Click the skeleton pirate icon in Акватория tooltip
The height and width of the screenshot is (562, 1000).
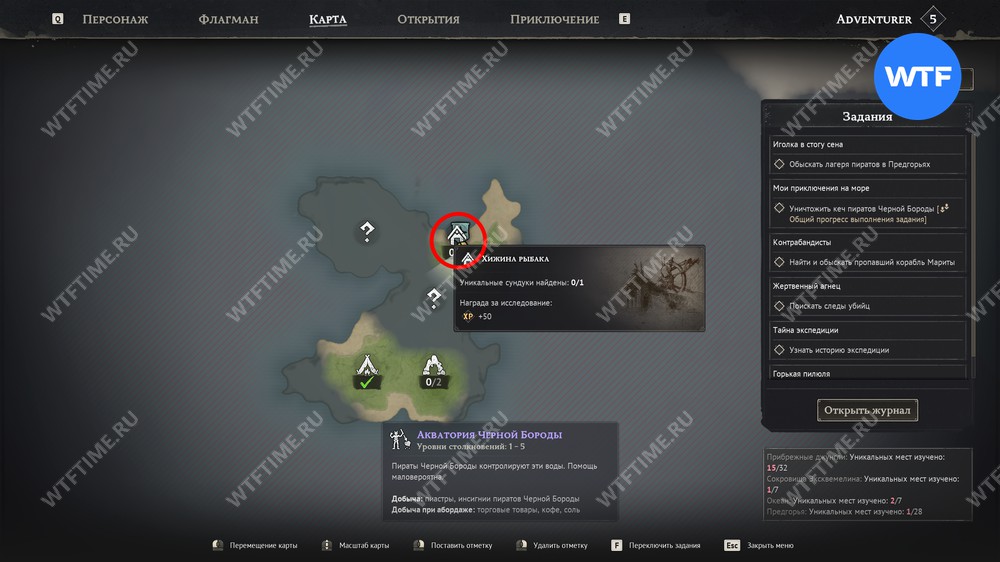(x=400, y=440)
